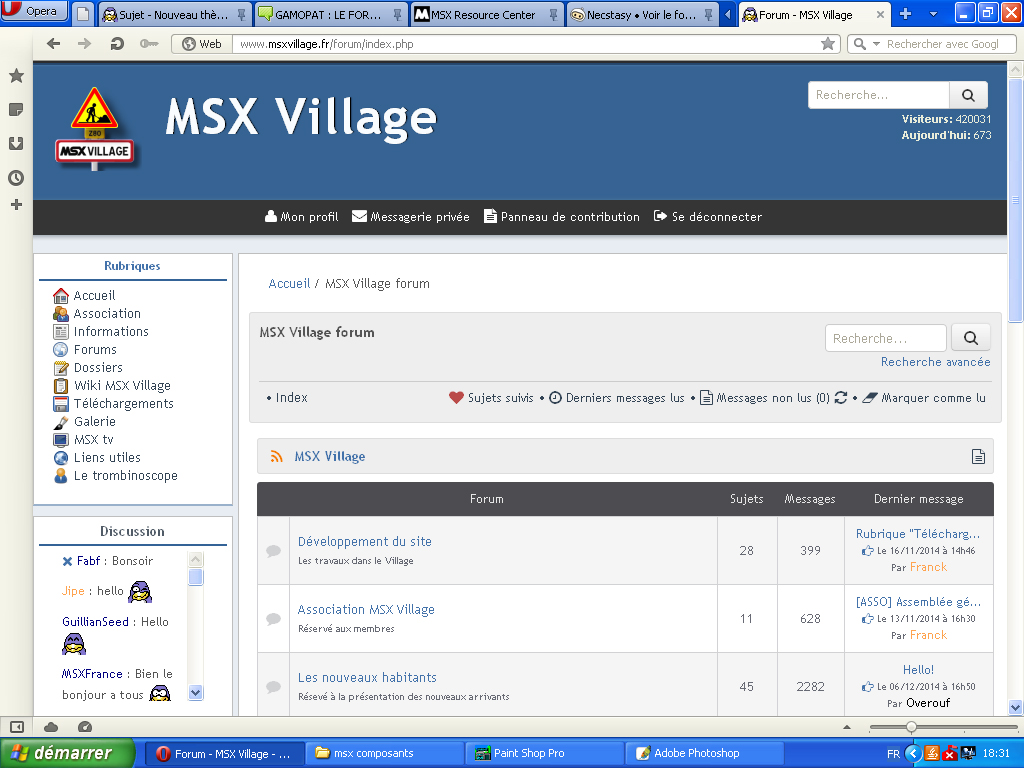
Task: Switch to Necstasy tab
Action: coord(641,14)
